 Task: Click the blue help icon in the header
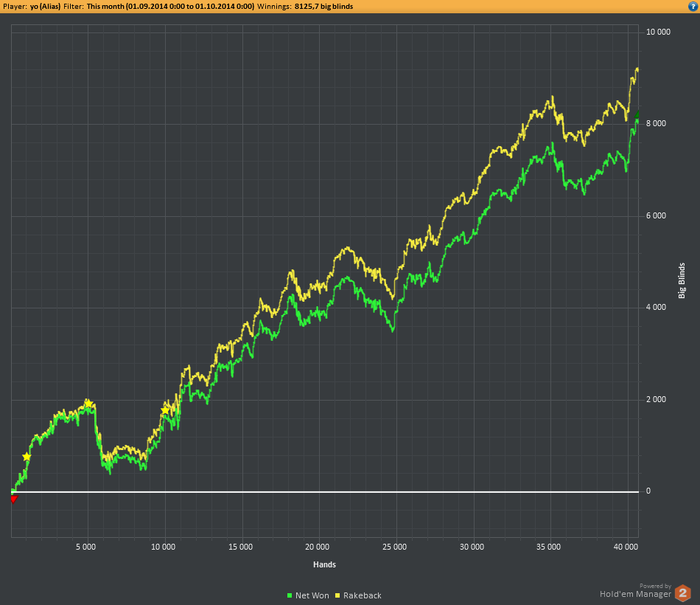coord(693,6)
